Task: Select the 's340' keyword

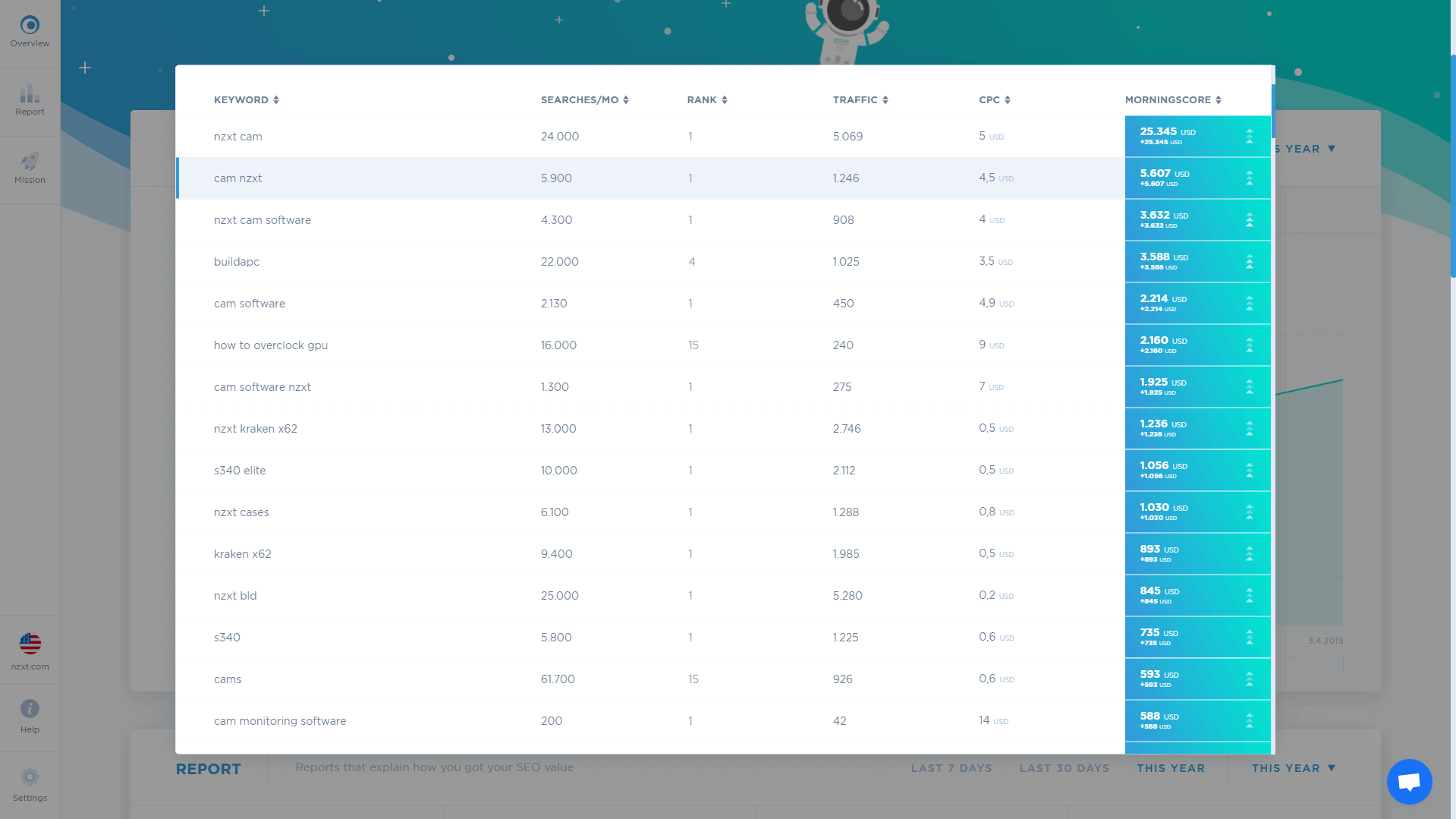Action: [227, 638]
